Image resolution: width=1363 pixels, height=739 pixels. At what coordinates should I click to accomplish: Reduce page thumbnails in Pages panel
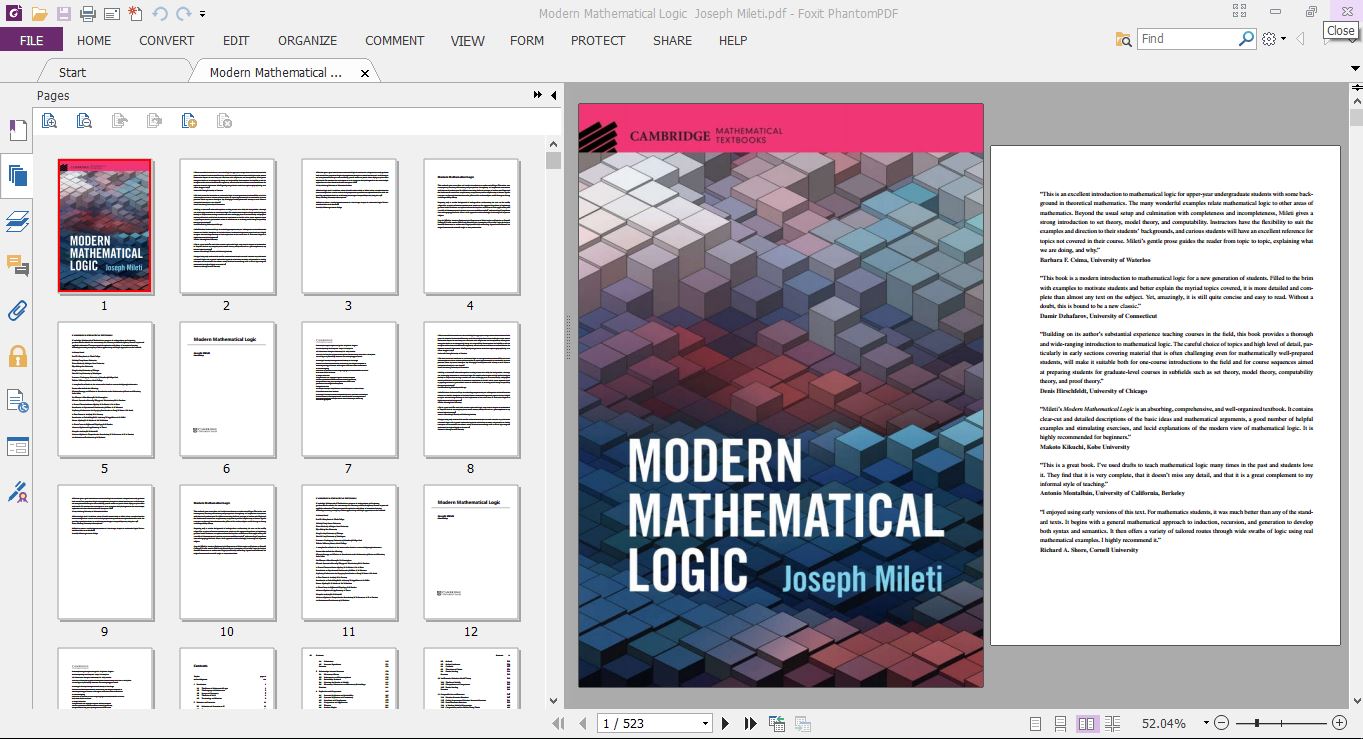84,121
